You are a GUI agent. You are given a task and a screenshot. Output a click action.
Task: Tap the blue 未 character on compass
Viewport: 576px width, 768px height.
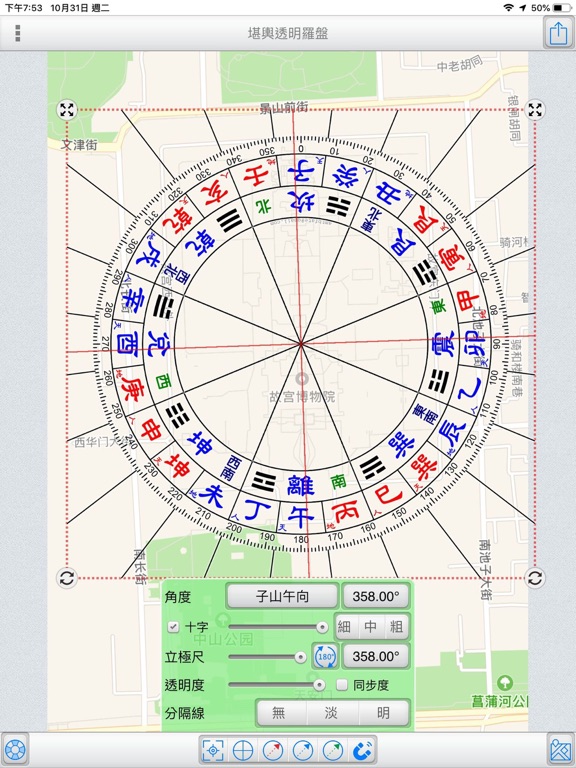pyautogui.click(x=212, y=496)
